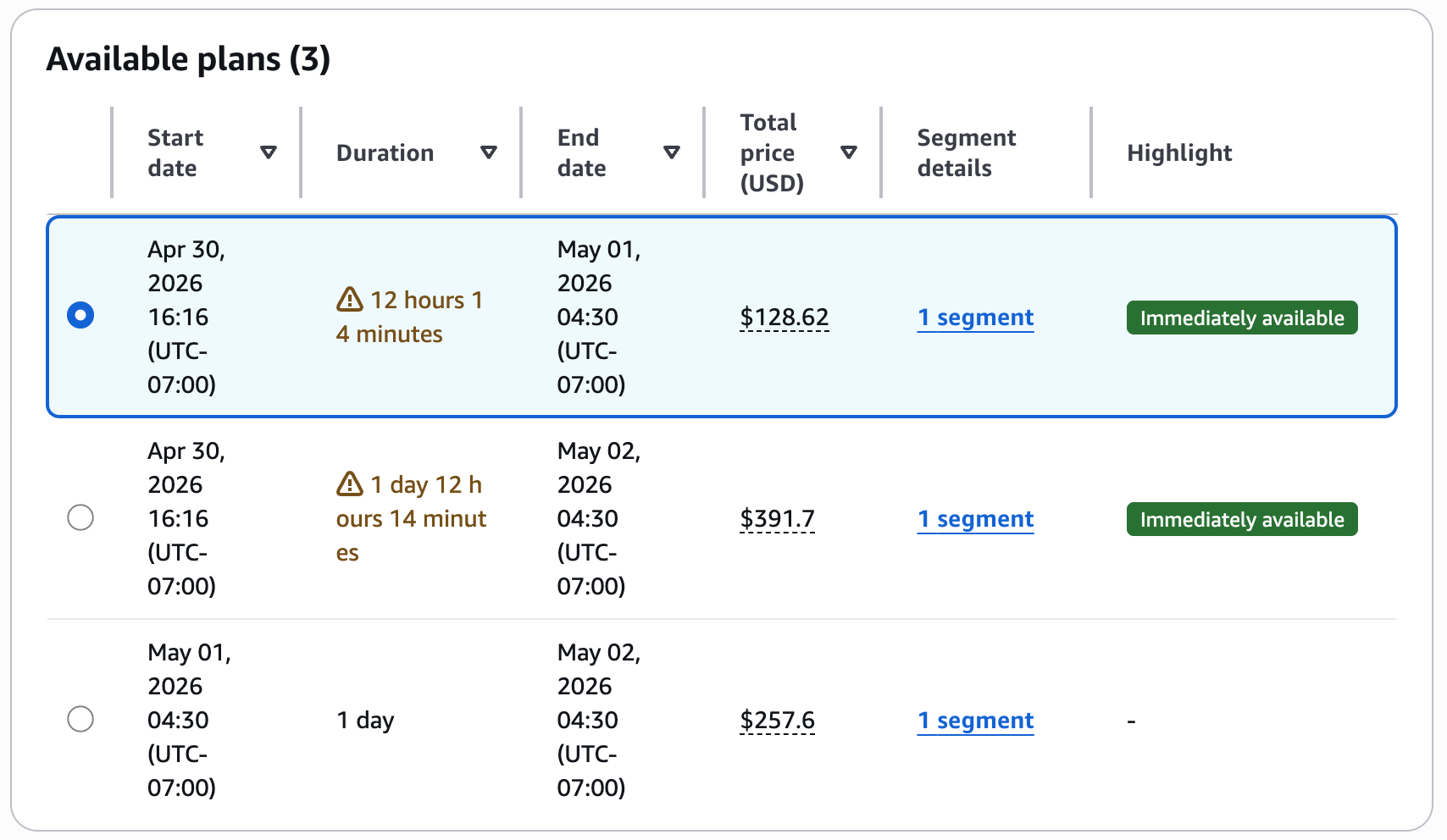Open the 1 segment link for $391.7 plan
The height and width of the screenshot is (840, 1447).
tap(975, 519)
